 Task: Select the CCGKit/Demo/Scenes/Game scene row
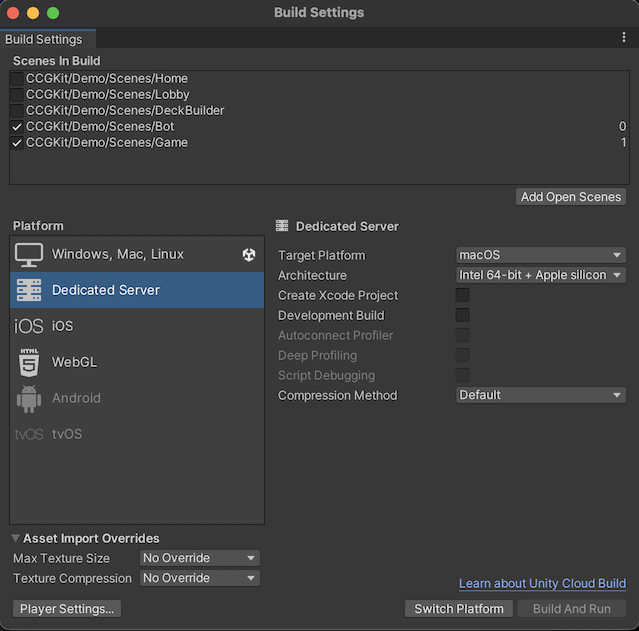tap(320, 143)
